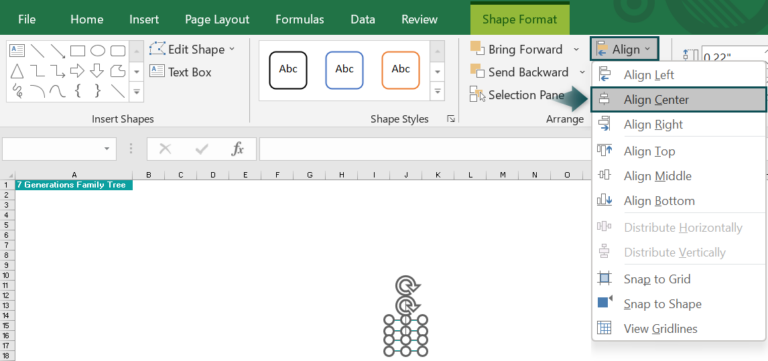Choose Align Bottom from the menu
The height and width of the screenshot is (361, 768).
pos(678,201)
